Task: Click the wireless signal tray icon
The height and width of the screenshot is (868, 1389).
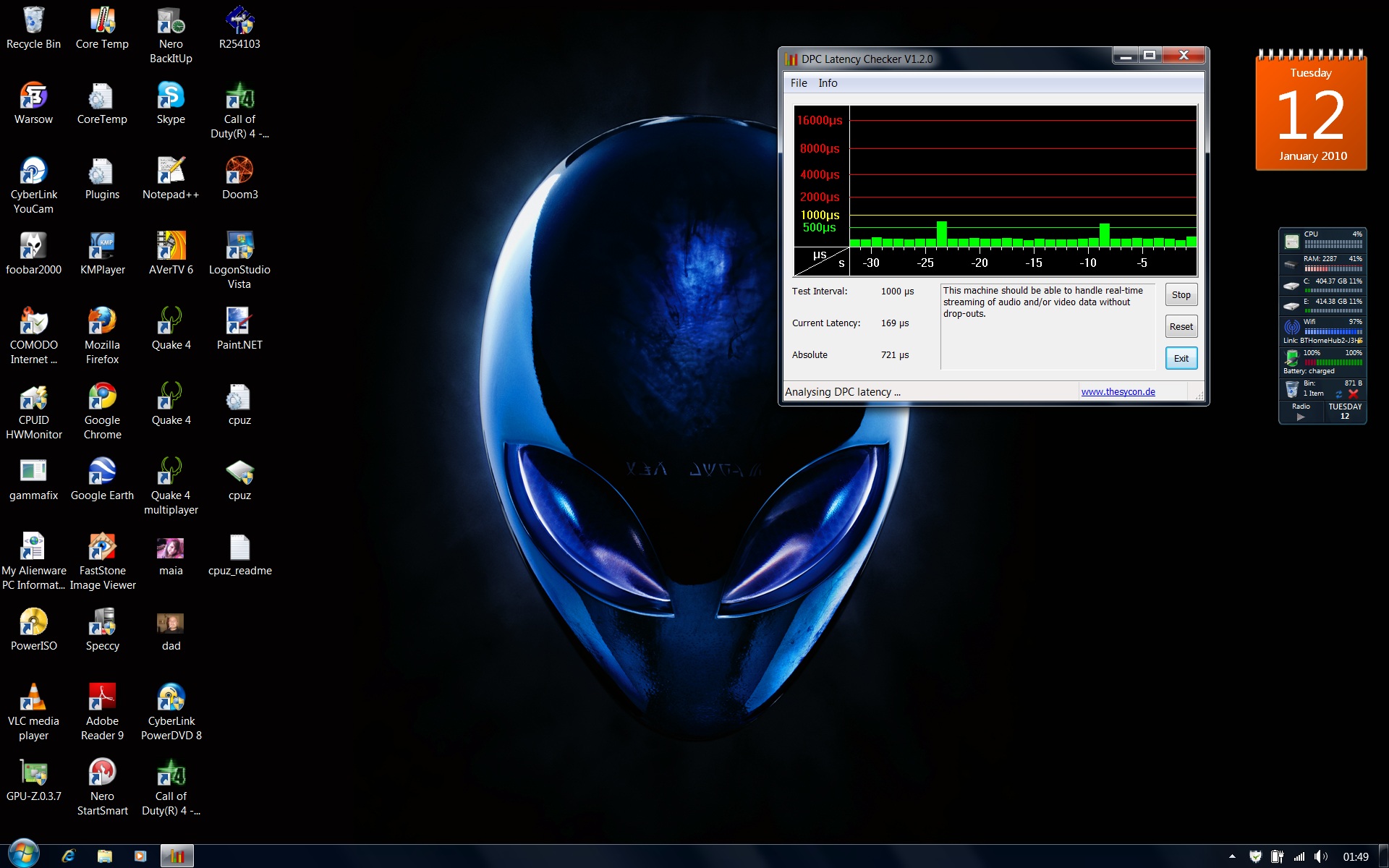Action: 1299,856
